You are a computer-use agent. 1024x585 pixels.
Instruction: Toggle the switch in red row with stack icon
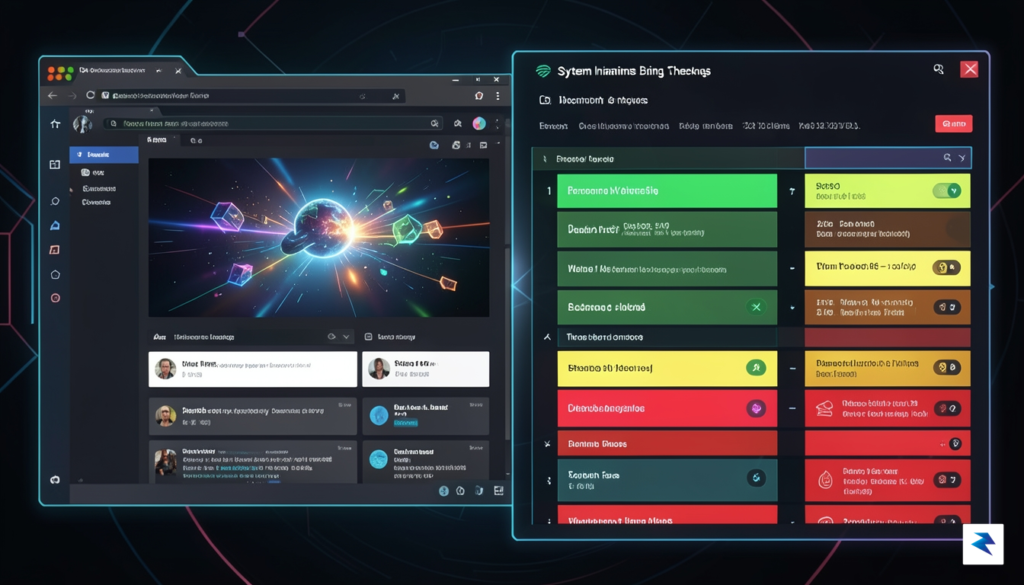[947, 409]
